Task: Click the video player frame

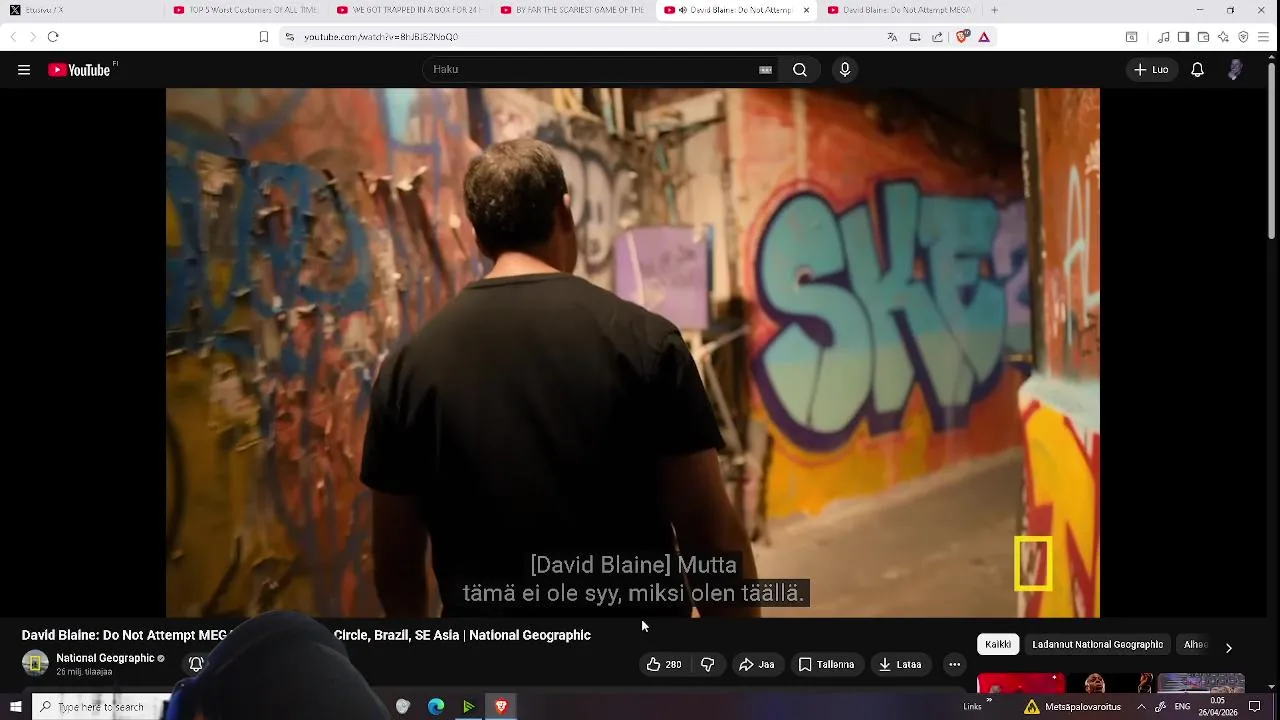Action: [632, 352]
